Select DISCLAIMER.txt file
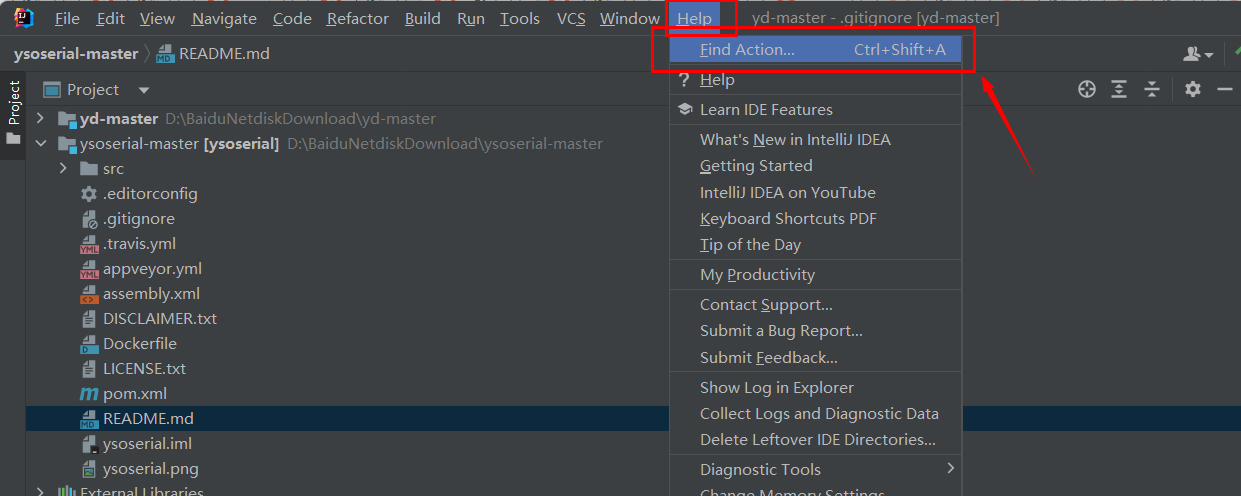Image resolution: width=1241 pixels, height=496 pixels. (160, 319)
